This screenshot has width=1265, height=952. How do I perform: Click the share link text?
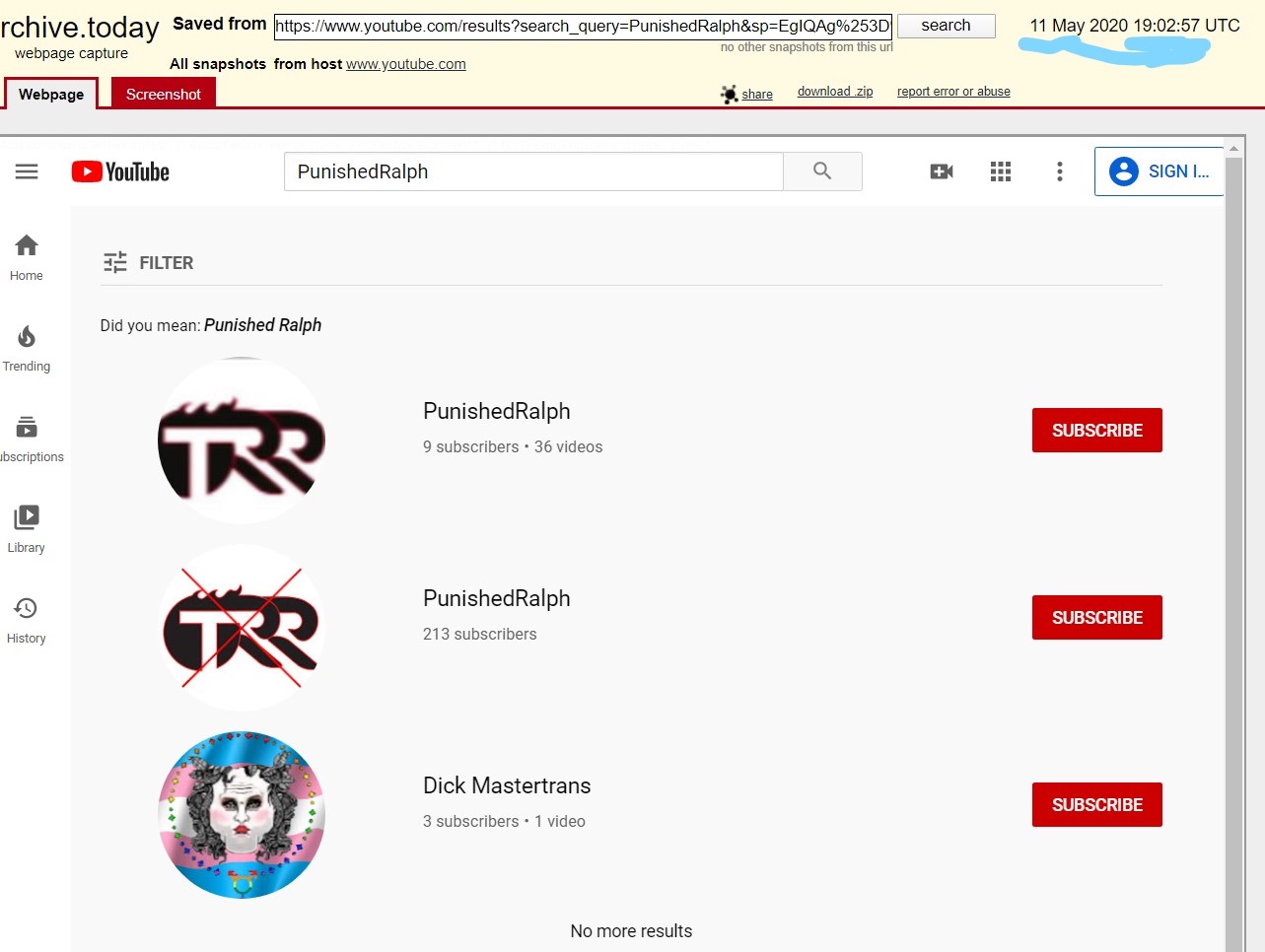coord(757,95)
